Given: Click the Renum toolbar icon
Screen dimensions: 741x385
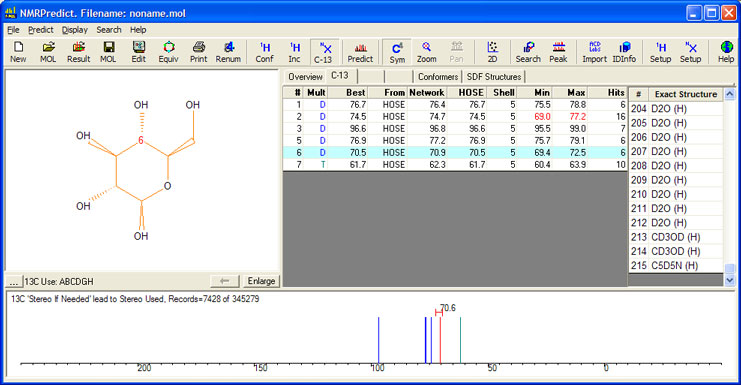Looking at the screenshot, I should (228, 52).
